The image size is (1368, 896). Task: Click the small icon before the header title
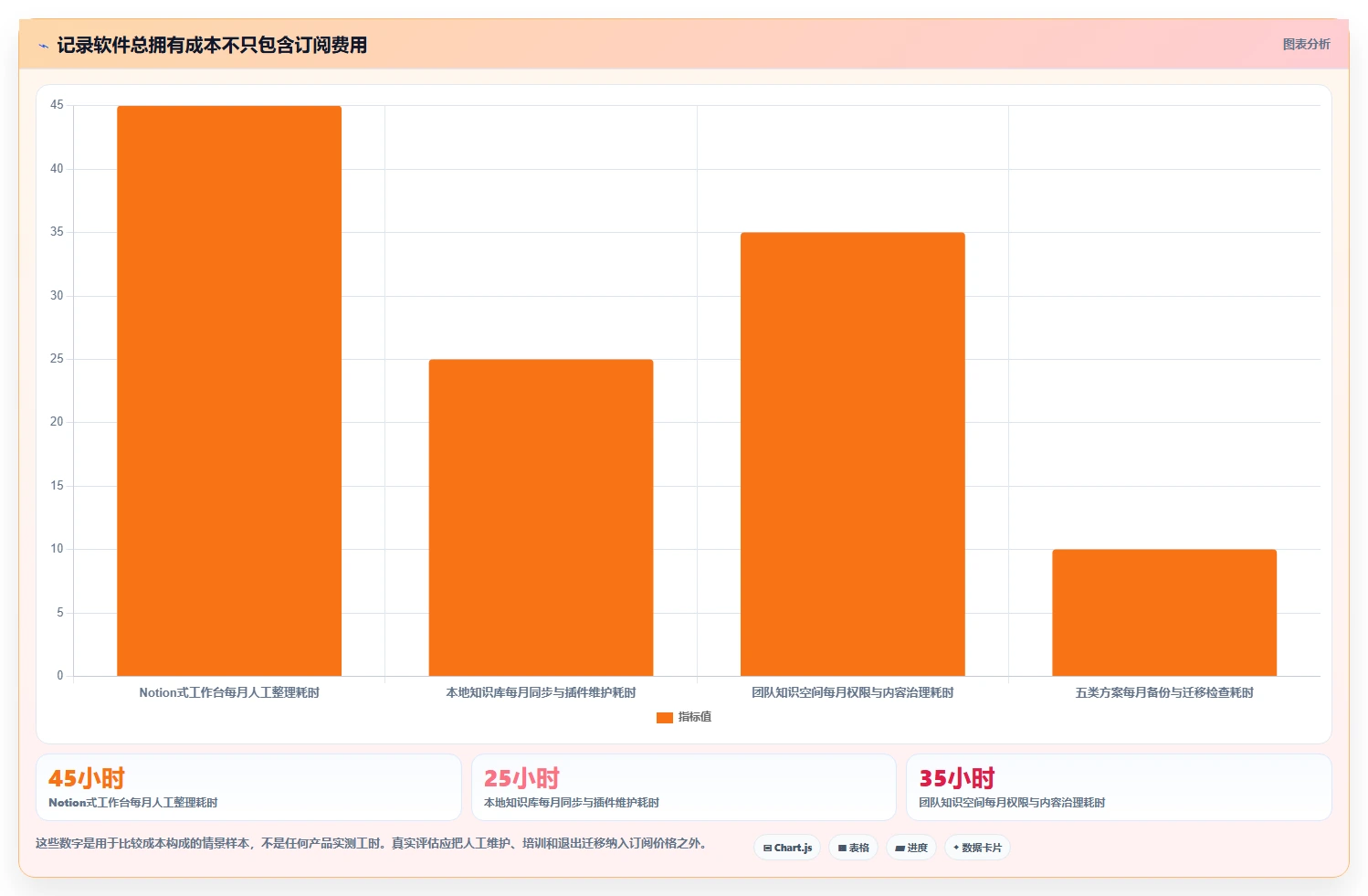pos(43,46)
